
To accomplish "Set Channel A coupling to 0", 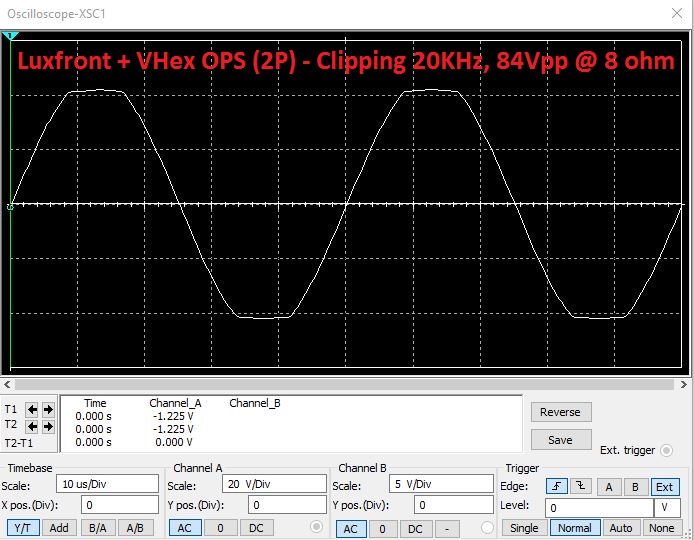I will pyautogui.click(x=220, y=528).
